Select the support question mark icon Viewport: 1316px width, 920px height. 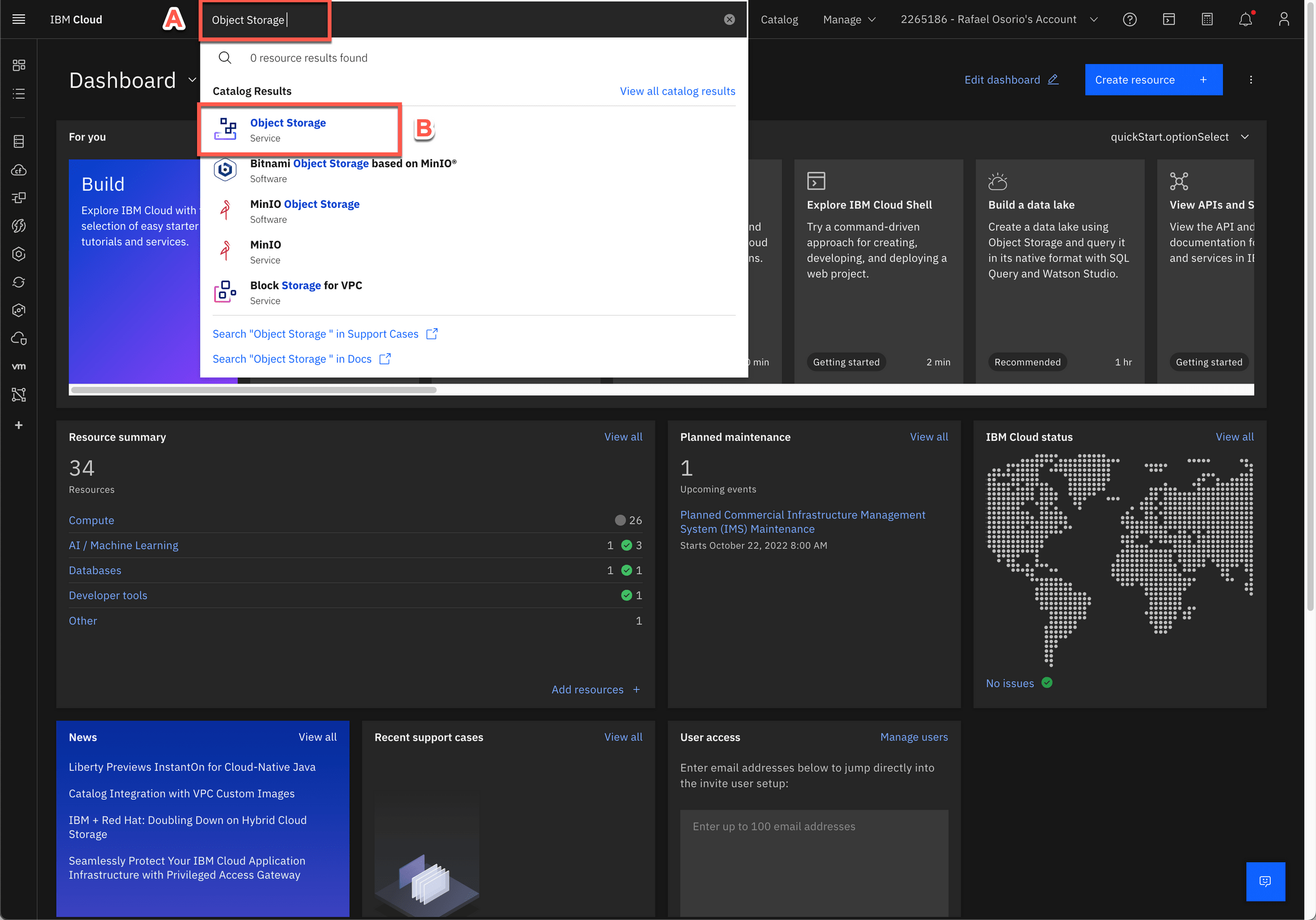[x=1131, y=18]
